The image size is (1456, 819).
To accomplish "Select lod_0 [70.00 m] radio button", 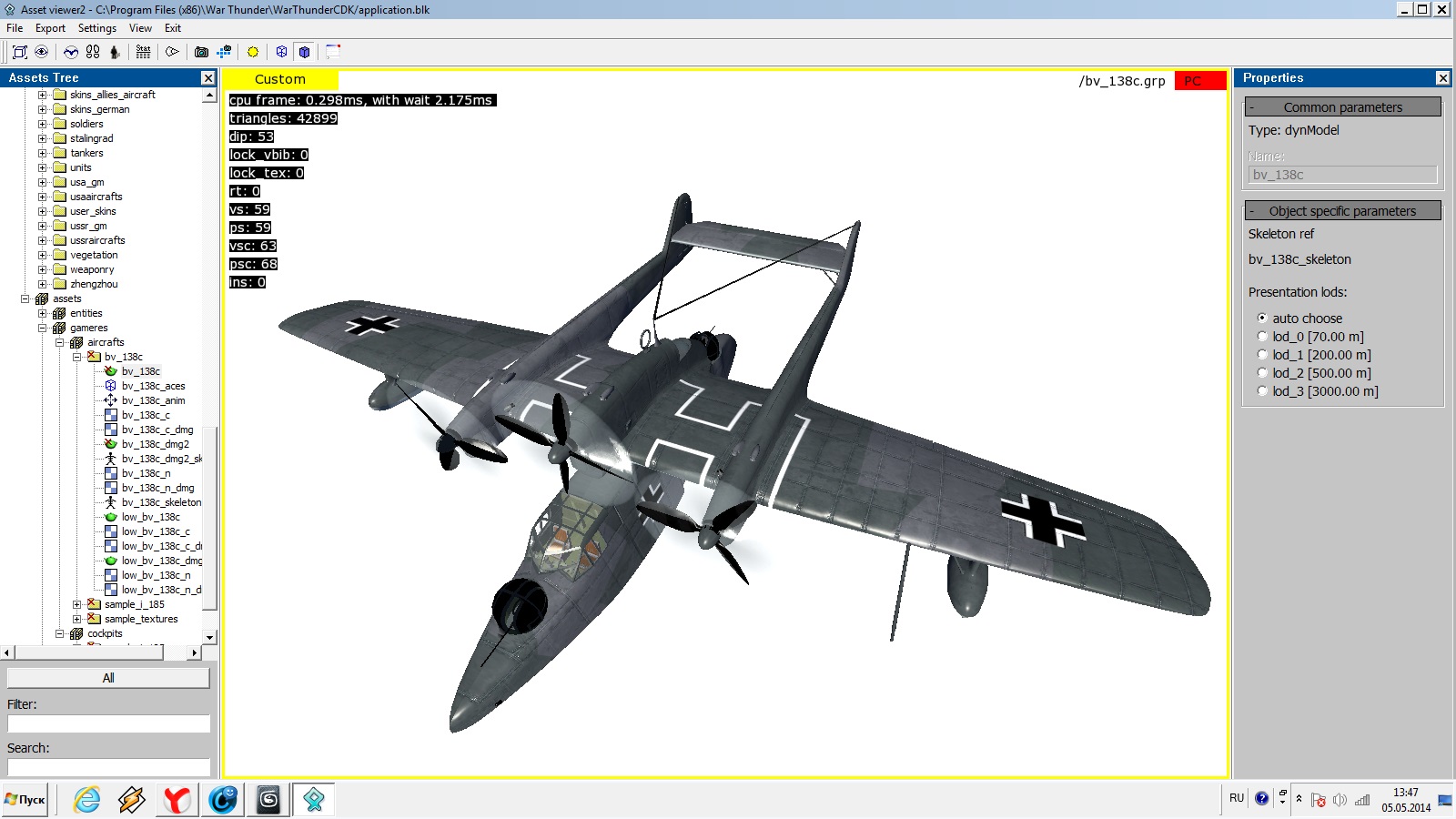I will coord(1262,336).
